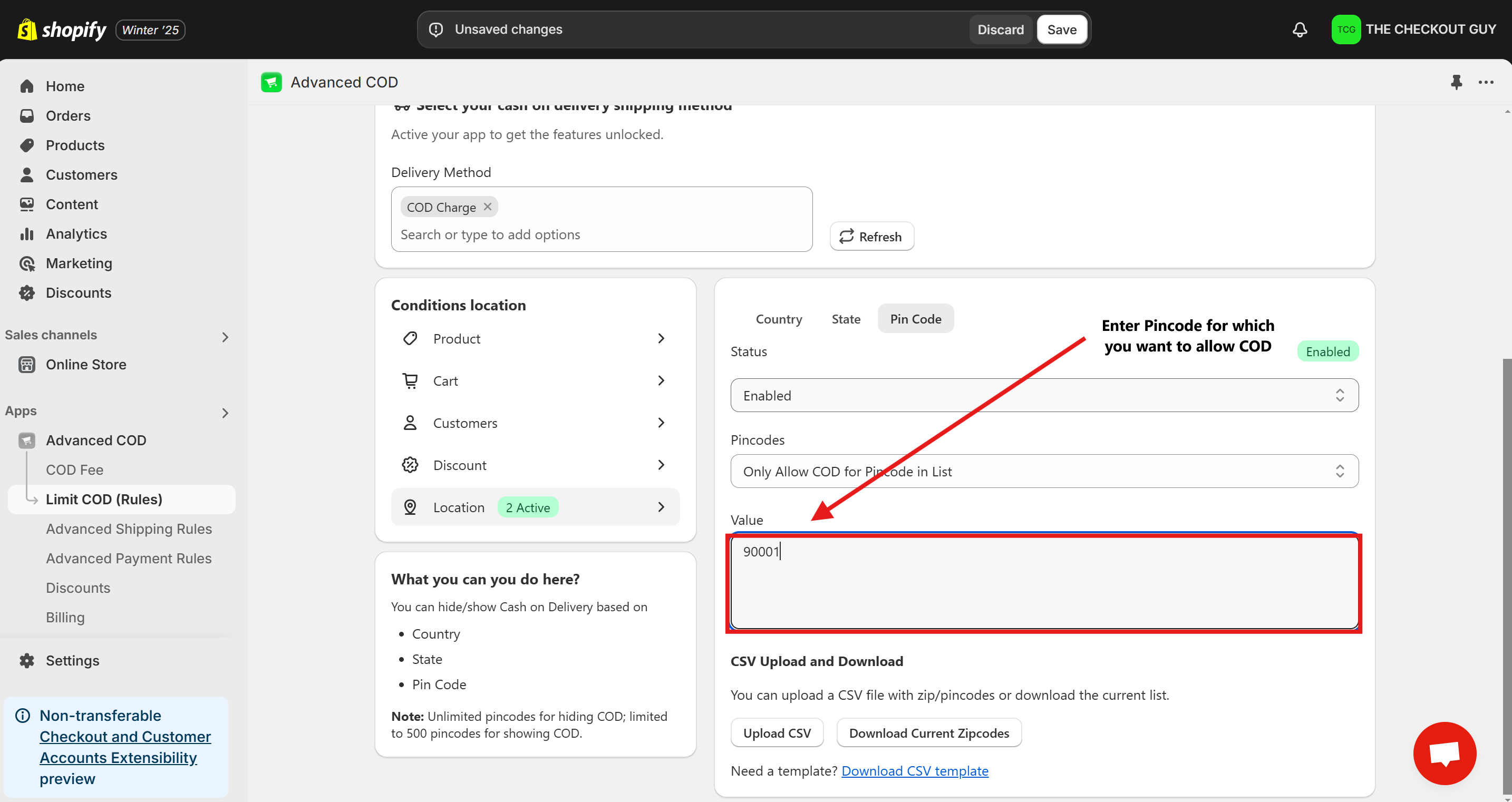Click the Shopify logo
The height and width of the screenshot is (802, 1512).
(x=62, y=30)
